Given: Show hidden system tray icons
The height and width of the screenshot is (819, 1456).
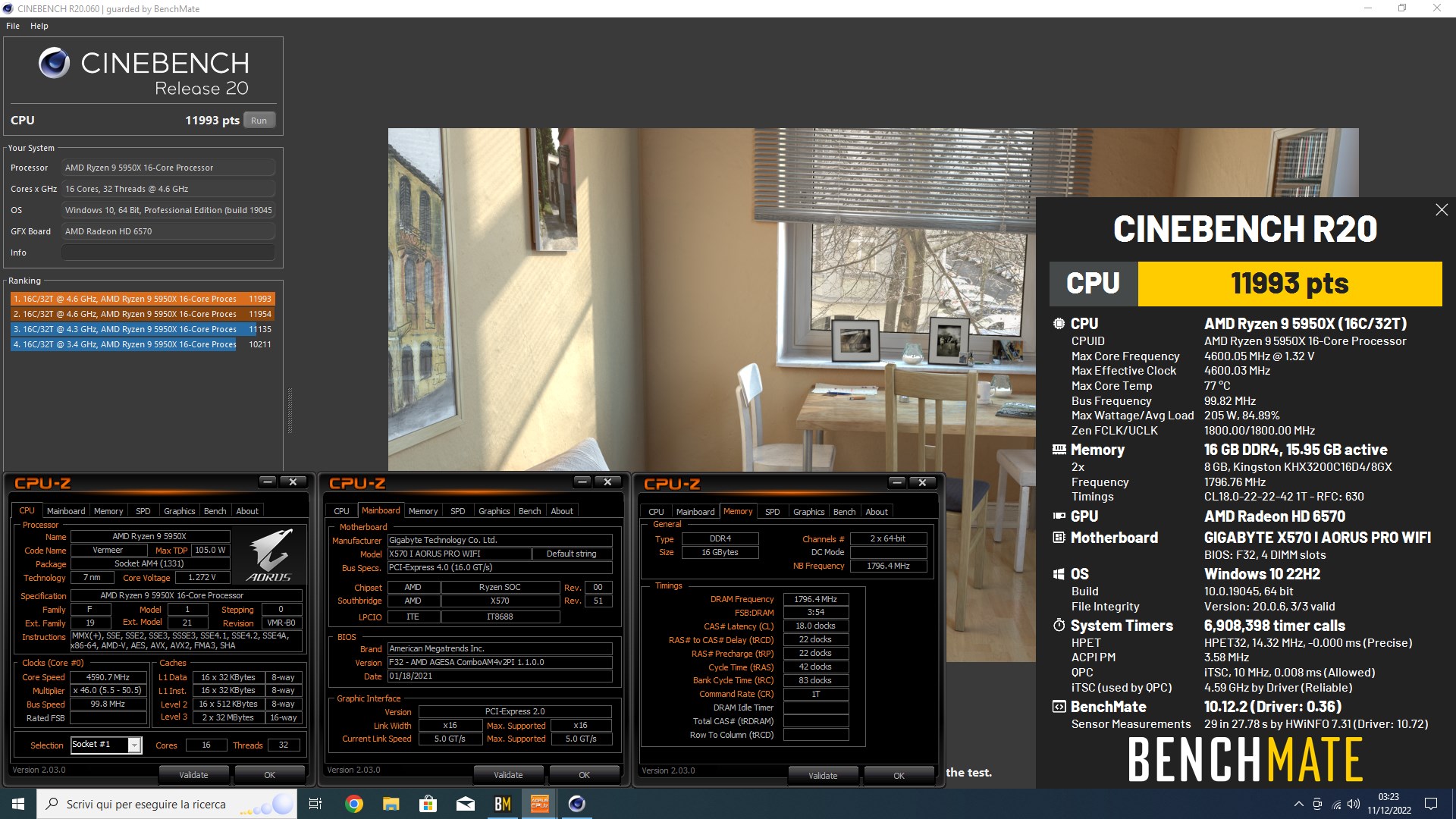Looking at the screenshot, I should [1298, 804].
